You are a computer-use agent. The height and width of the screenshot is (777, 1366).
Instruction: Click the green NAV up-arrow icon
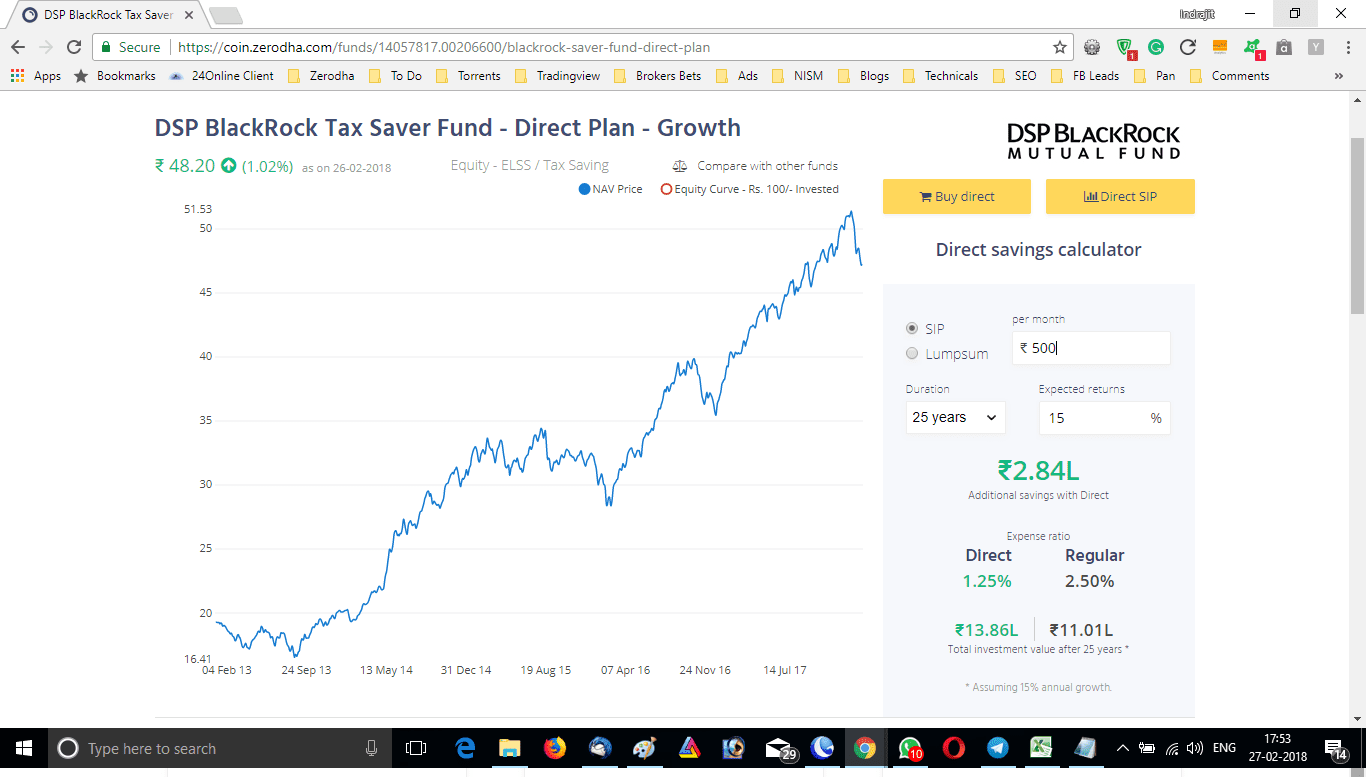pos(228,166)
